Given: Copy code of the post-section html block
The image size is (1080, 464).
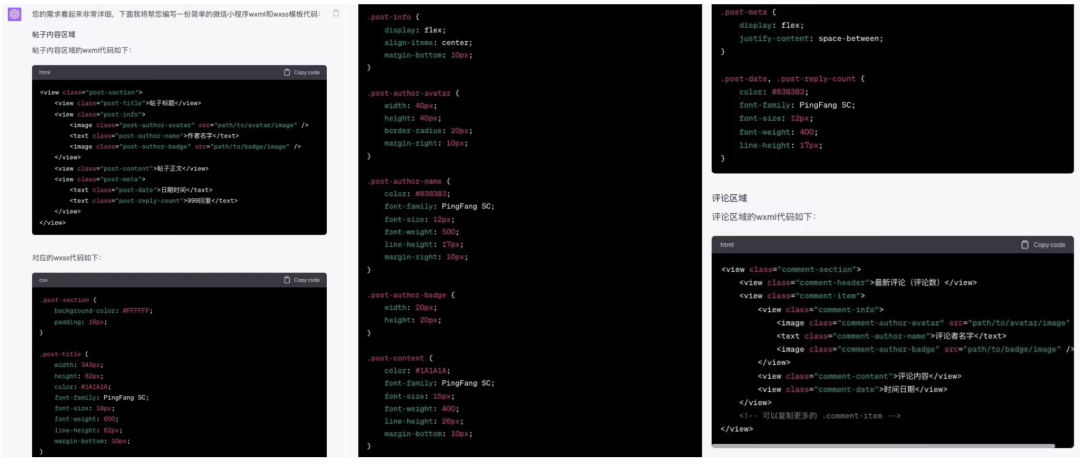Looking at the screenshot, I should point(302,72).
